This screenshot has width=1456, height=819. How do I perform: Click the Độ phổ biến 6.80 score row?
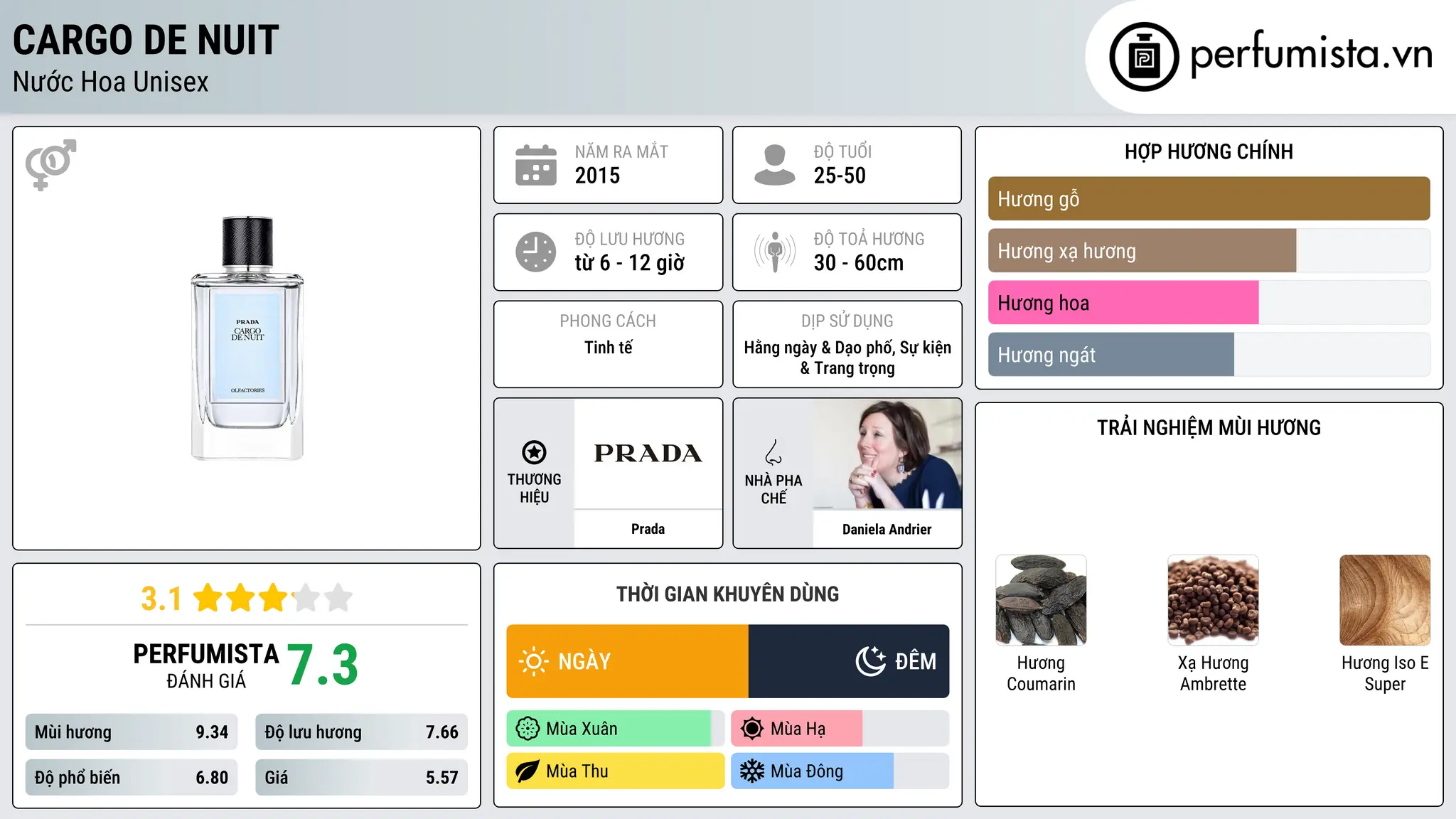(x=132, y=778)
